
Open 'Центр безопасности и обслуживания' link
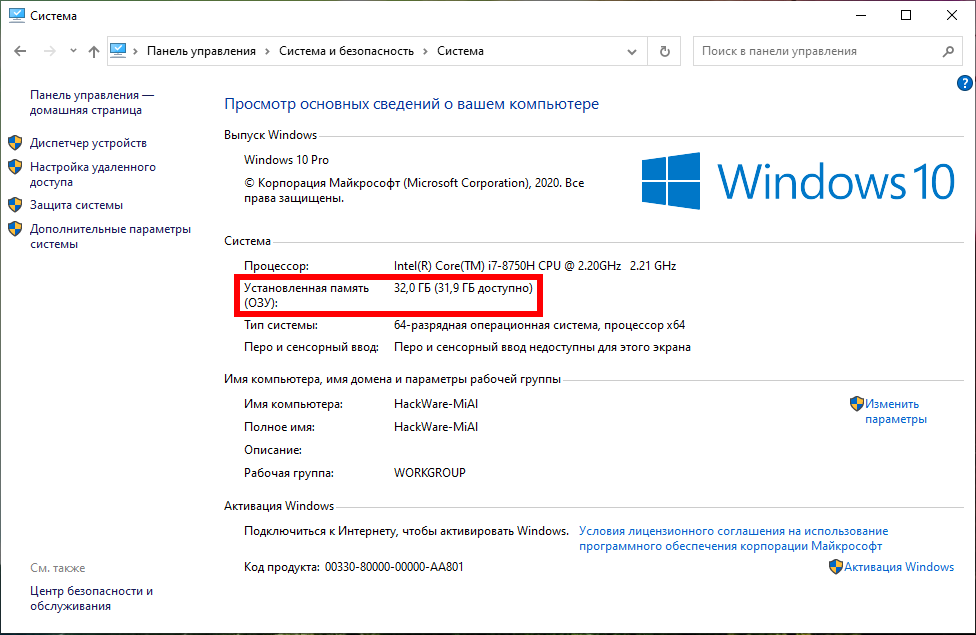92,598
